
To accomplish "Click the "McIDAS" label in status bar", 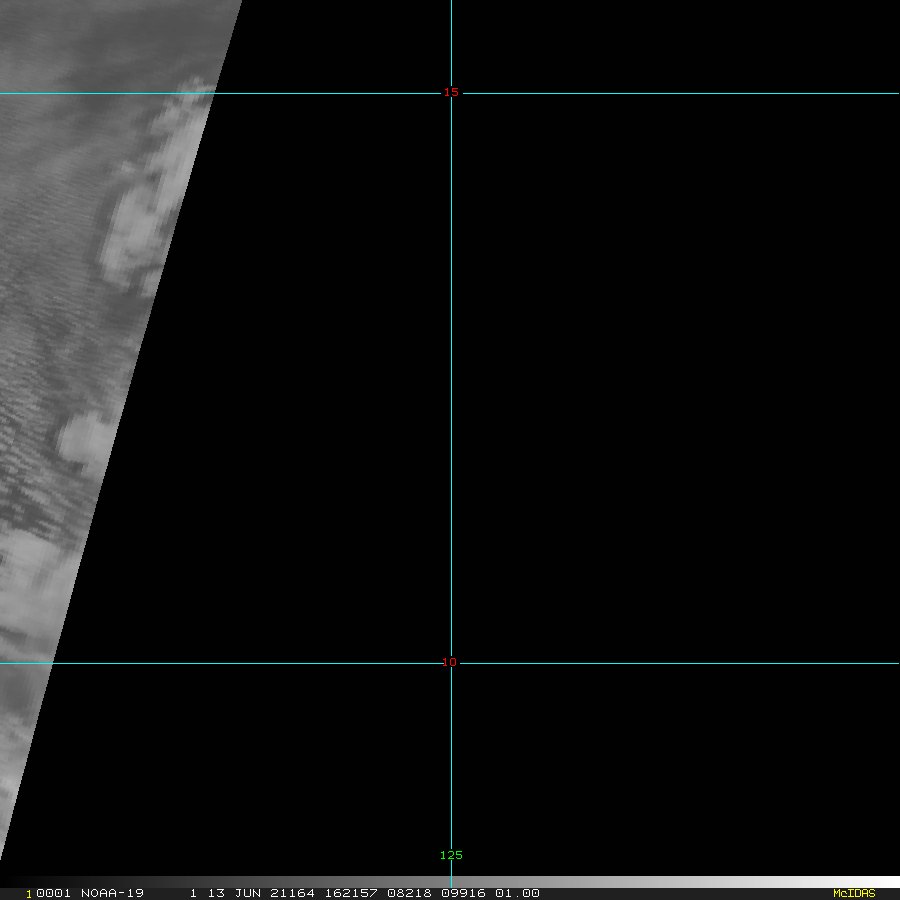I will [854, 893].
